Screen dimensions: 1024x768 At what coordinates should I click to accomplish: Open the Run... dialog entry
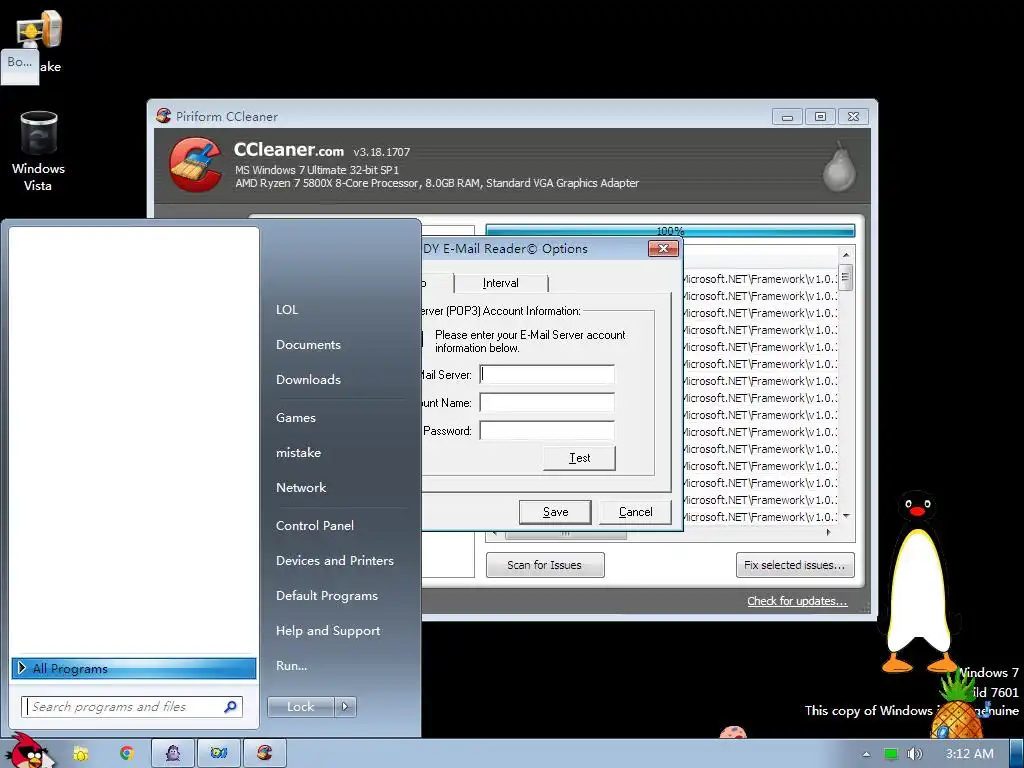click(291, 666)
